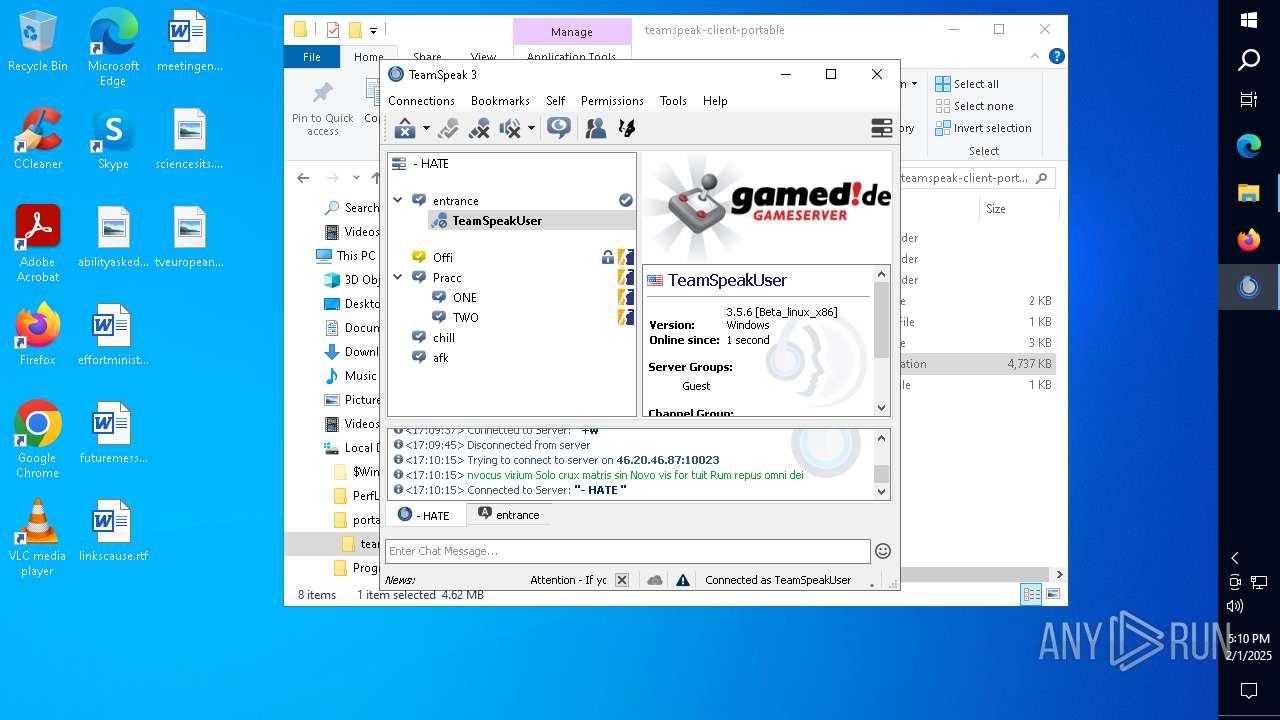1280x720 pixels.
Task: Switch to the '- HATE' chat tab
Action: (424, 515)
